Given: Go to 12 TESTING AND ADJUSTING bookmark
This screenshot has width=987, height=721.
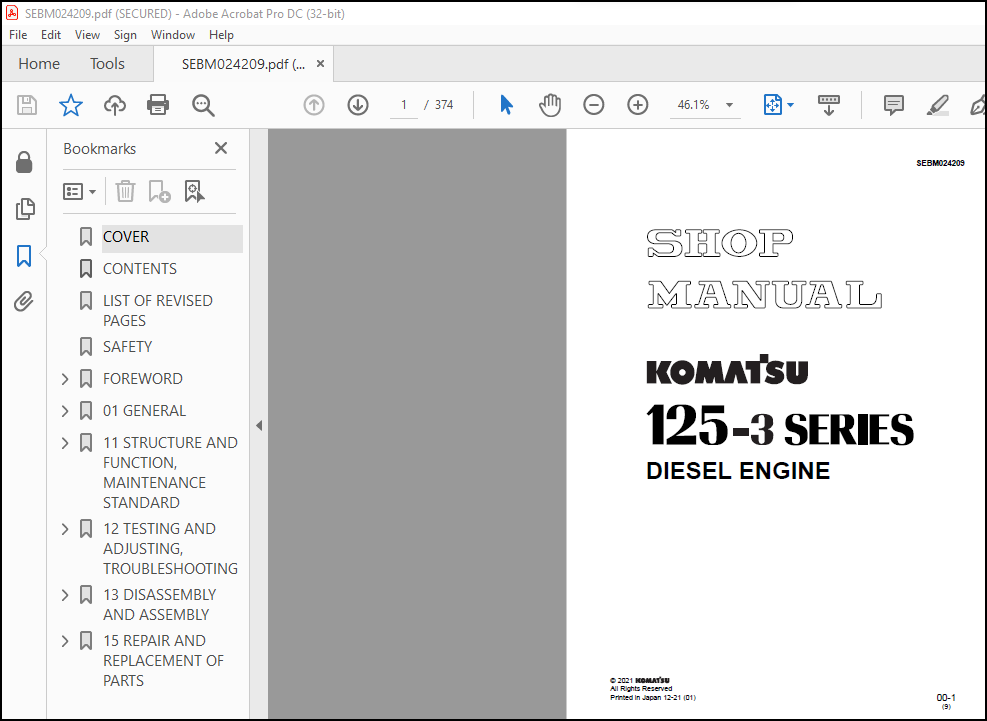Looking at the screenshot, I should pos(170,548).
